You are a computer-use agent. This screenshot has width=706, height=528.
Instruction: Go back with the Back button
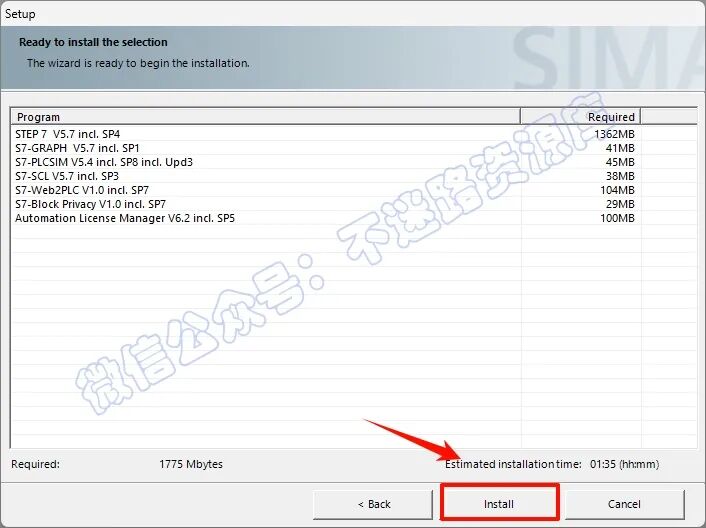pyautogui.click(x=373, y=504)
